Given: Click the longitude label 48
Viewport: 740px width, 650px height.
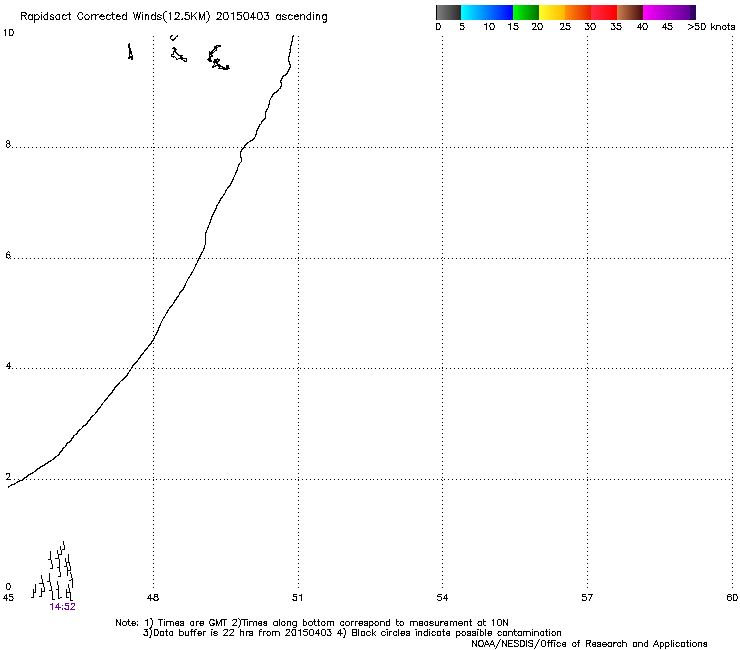Looking at the screenshot, I should pos(153,598).
